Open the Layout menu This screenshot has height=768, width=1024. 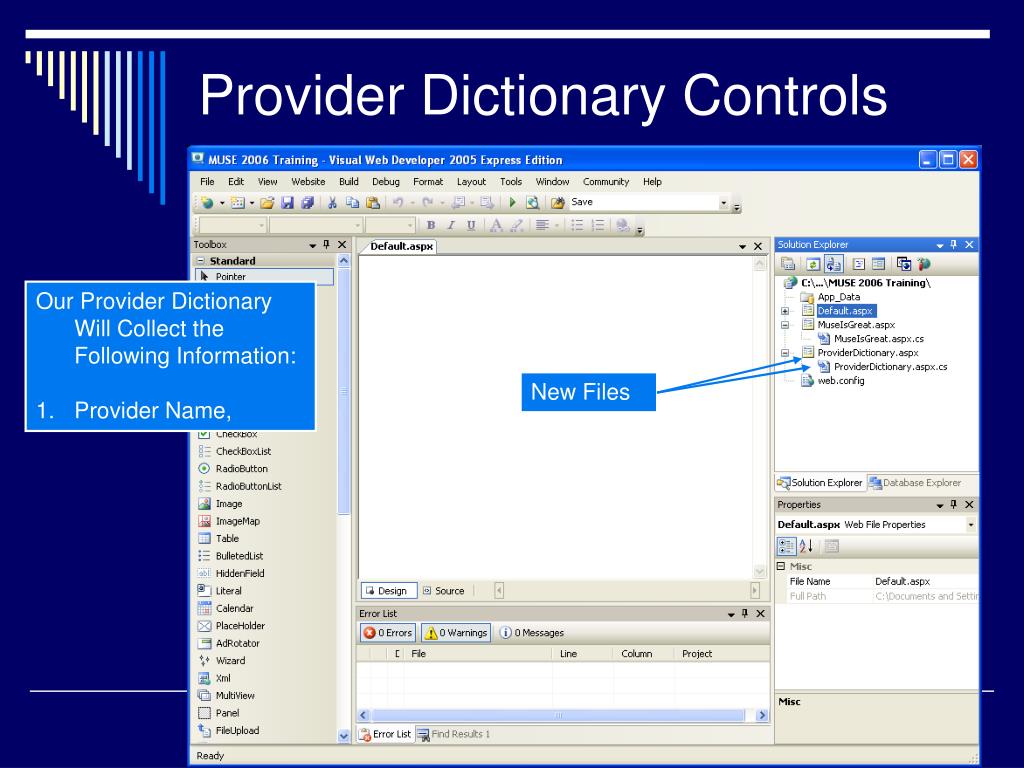pyautogui.click(x=472, y=182)
